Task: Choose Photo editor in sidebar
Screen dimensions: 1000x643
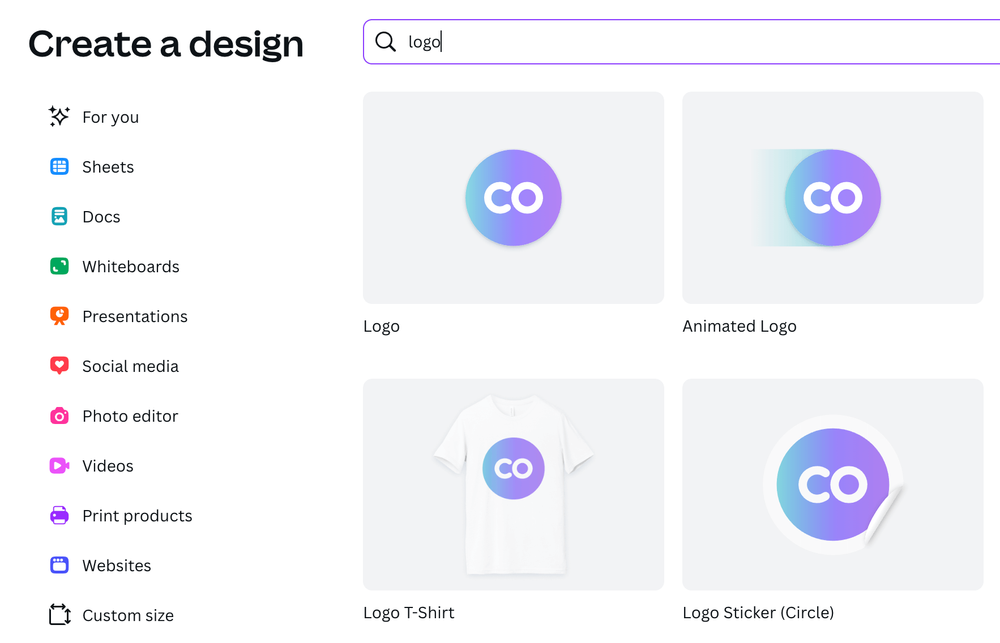Action: (130, 416)
